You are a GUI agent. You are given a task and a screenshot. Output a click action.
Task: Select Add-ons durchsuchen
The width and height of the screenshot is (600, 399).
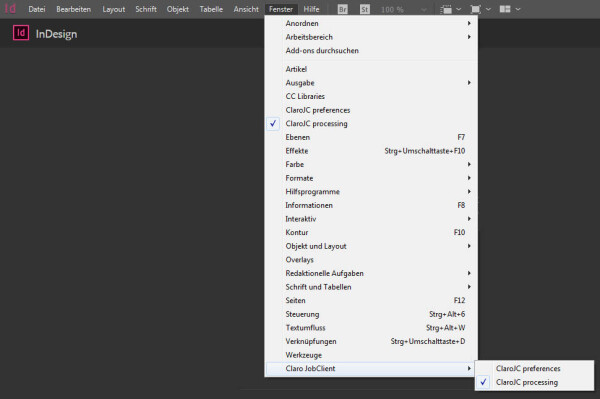[371, 50]
